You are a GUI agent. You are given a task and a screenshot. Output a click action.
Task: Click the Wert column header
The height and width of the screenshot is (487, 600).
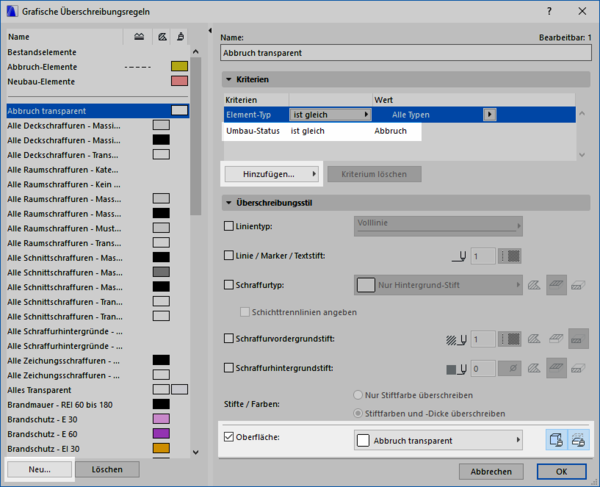coord(474,100)
